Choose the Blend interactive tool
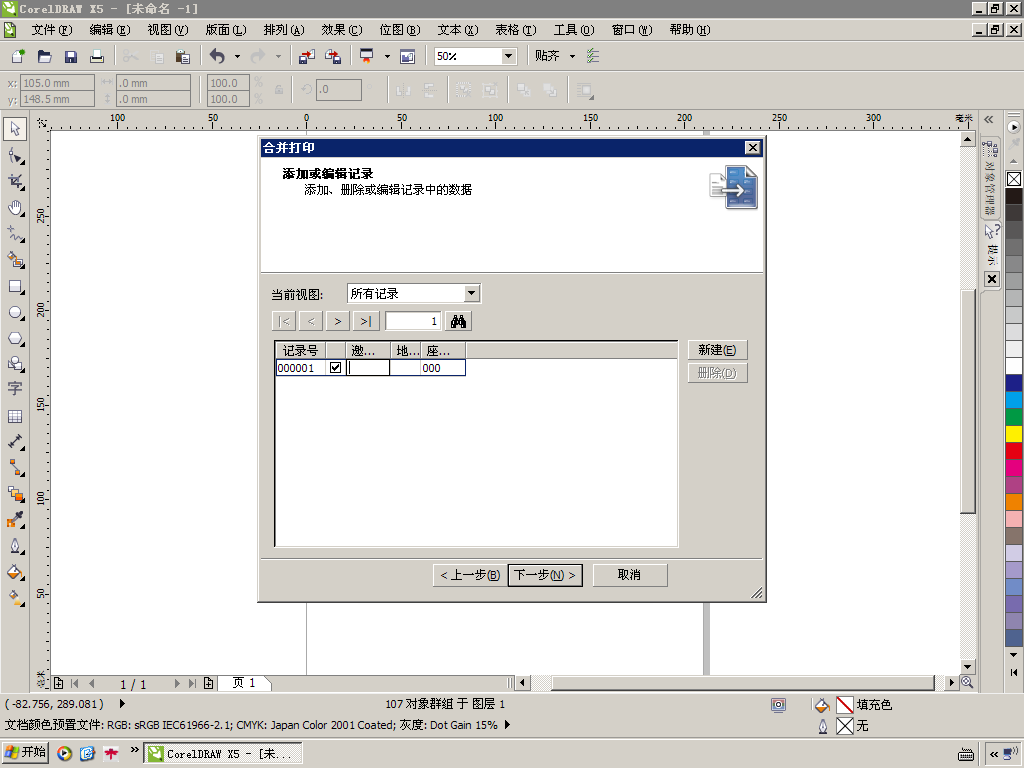The image size is (1024, 768). [x=15, y=494]
